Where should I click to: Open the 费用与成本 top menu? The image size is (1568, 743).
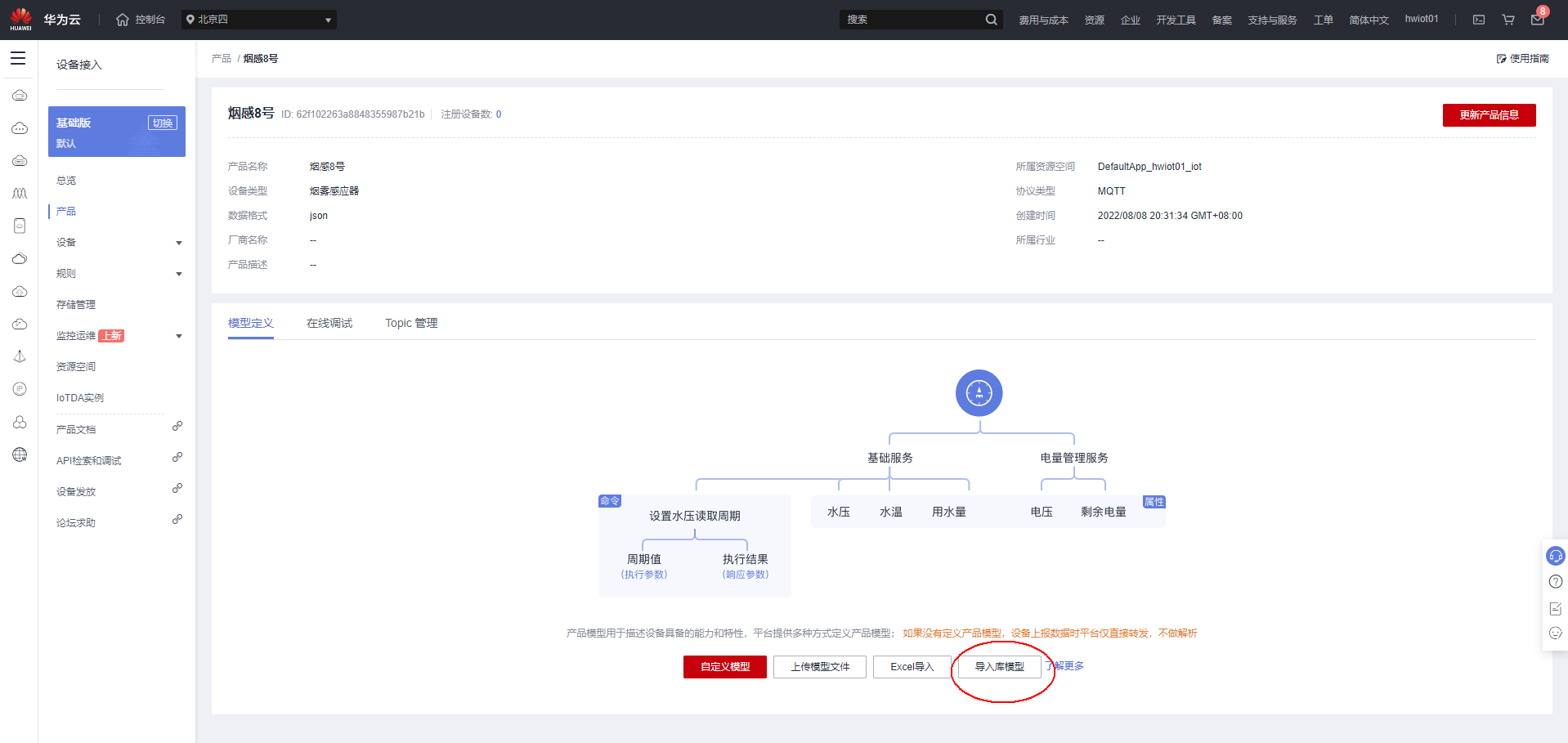coord(1043,20)
